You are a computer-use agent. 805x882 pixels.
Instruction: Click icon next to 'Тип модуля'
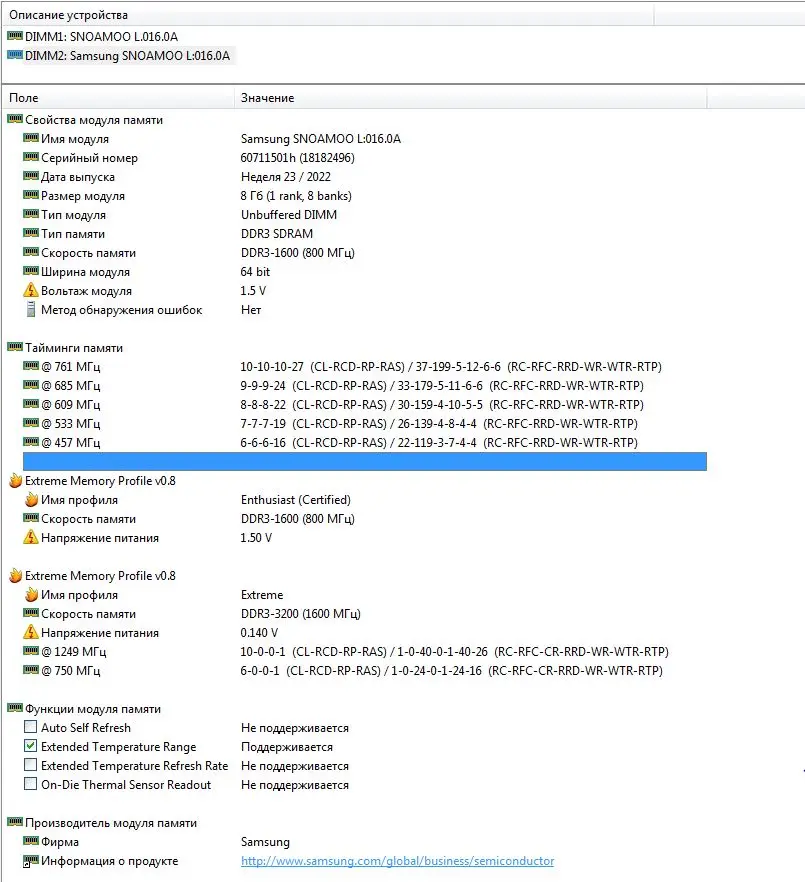(x=30, y=214)
